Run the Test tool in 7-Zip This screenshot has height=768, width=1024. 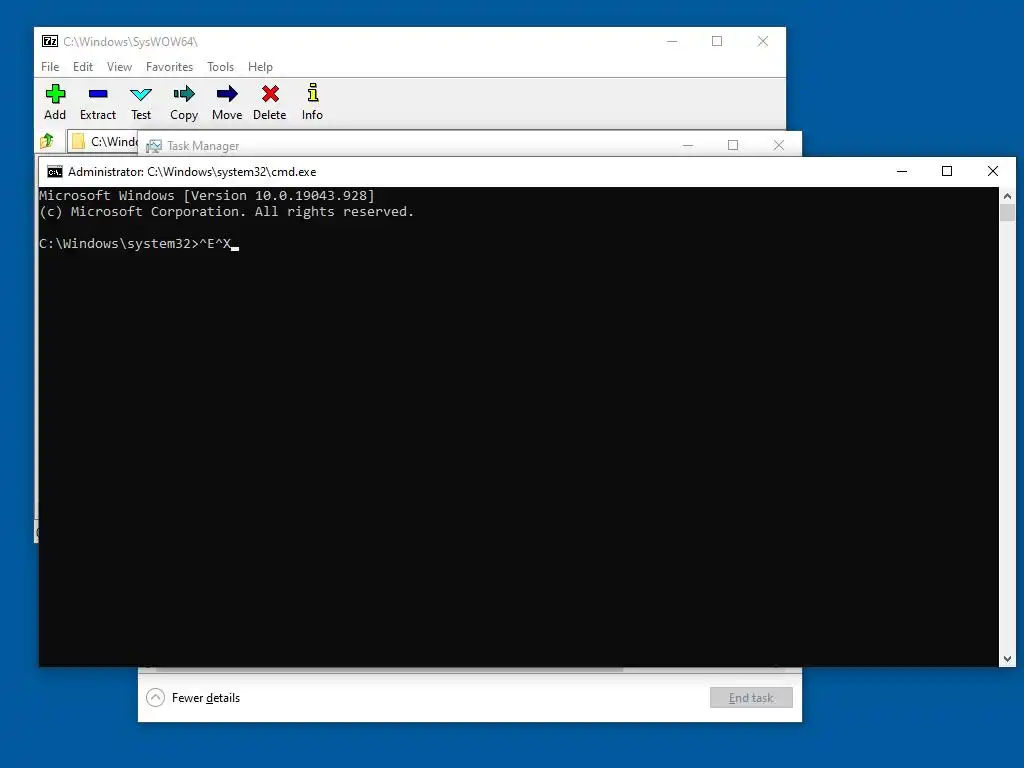(141, 103)
